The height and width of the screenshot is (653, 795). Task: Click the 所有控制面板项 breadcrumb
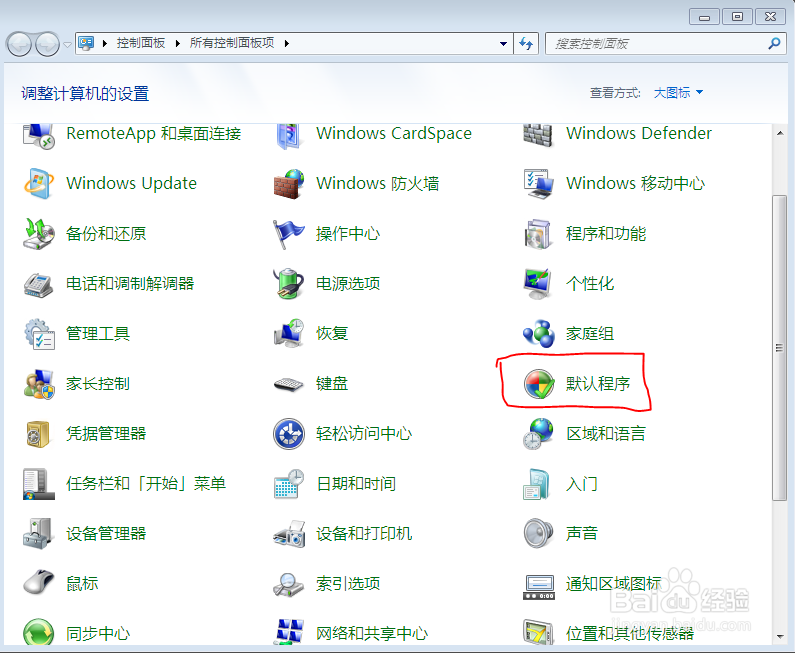click(232, 43)
